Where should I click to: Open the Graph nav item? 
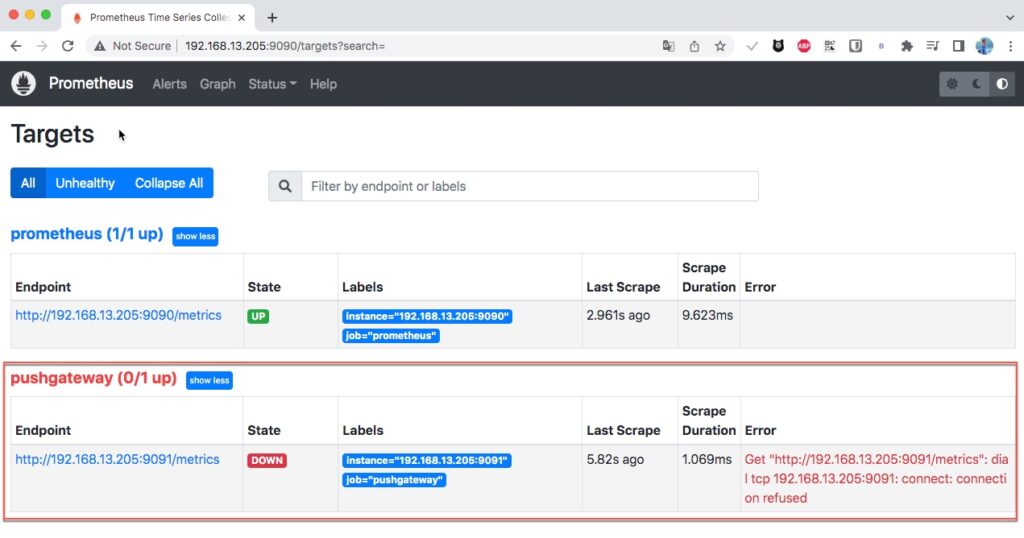coord(217,84)
